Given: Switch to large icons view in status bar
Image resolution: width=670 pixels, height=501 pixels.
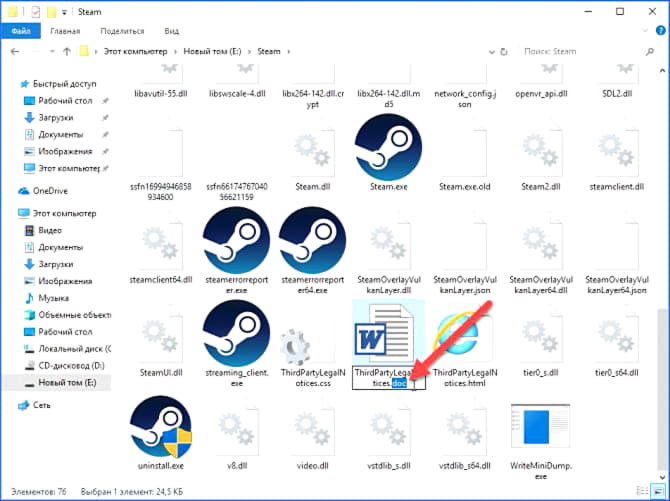Looking at the screenshot, I should (x=659, y=491).
